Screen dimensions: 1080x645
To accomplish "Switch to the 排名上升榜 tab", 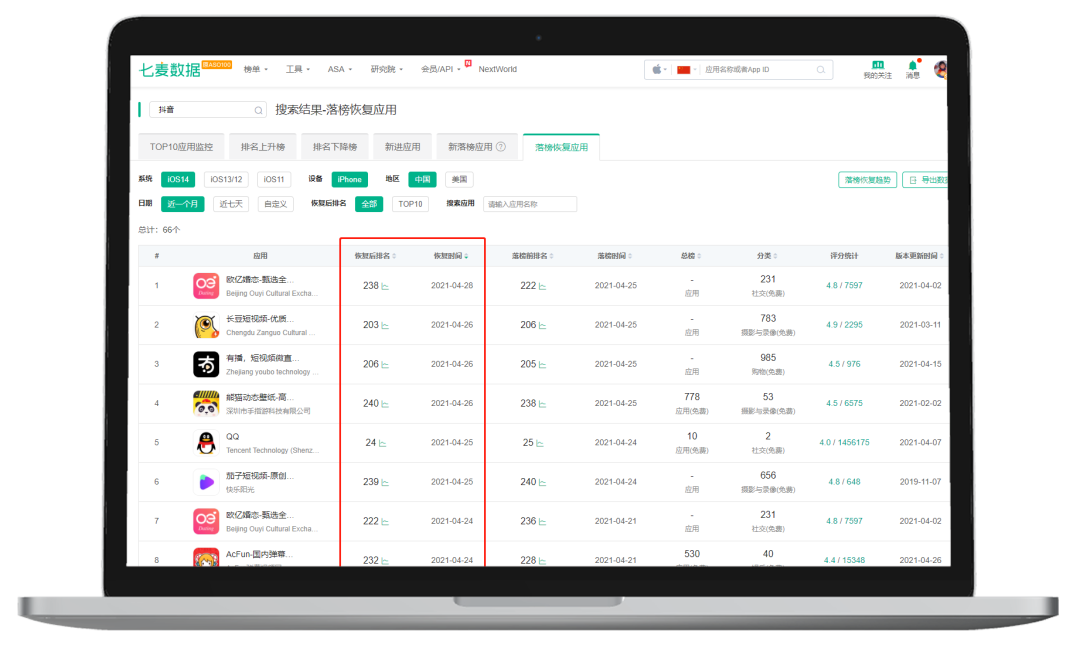I will (x=263, y=147).
